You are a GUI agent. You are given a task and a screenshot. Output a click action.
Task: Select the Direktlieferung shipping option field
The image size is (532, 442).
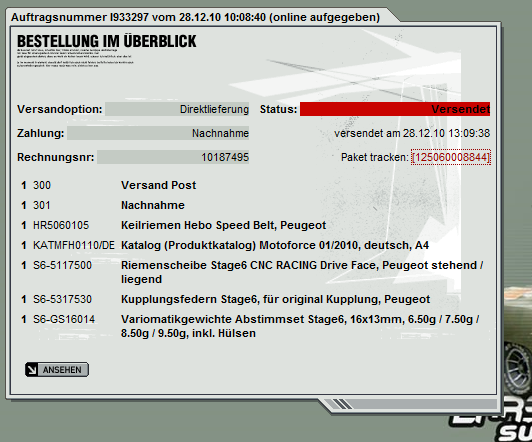click(177, 109)
